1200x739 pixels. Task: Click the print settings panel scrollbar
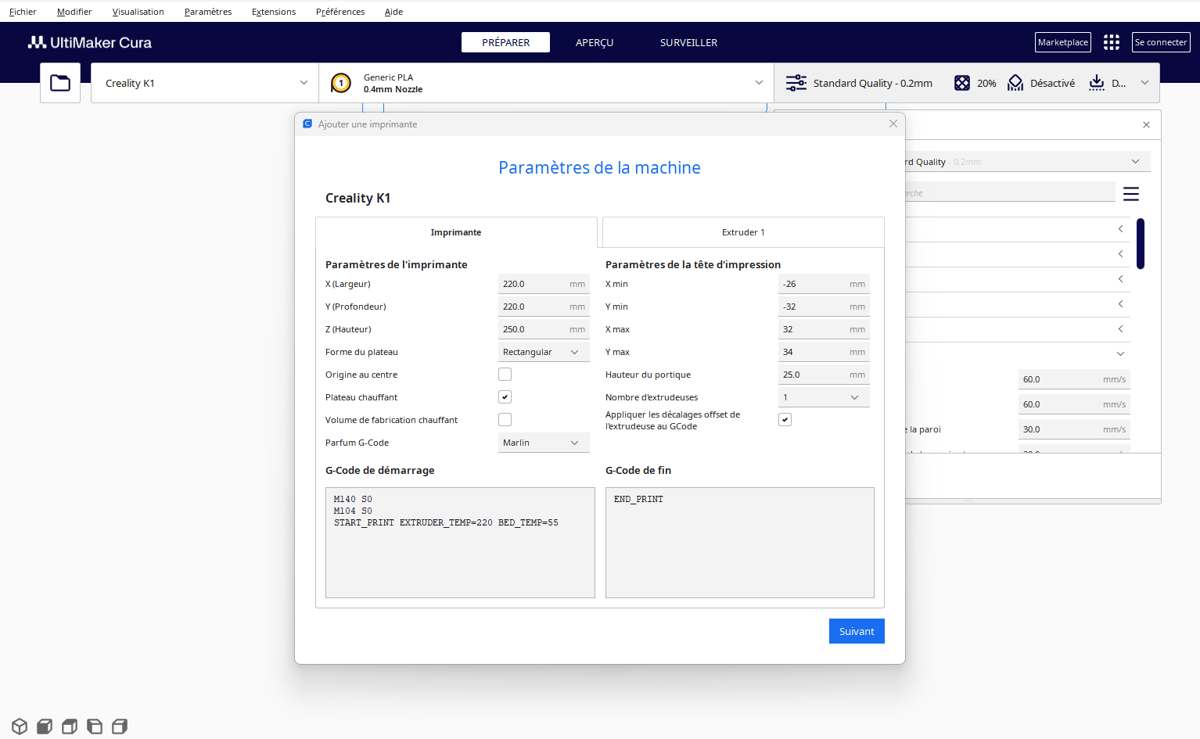pos(1141,244)
